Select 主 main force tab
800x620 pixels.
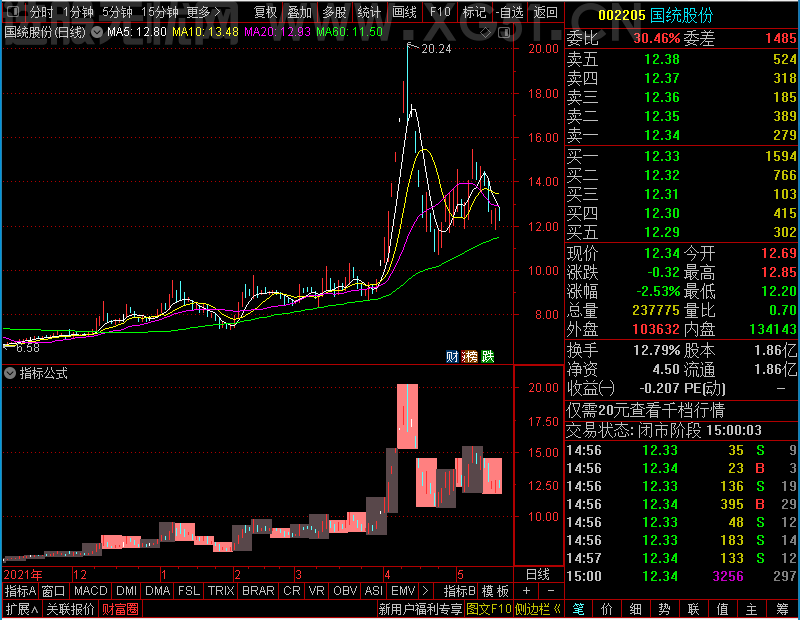(752, 609)
